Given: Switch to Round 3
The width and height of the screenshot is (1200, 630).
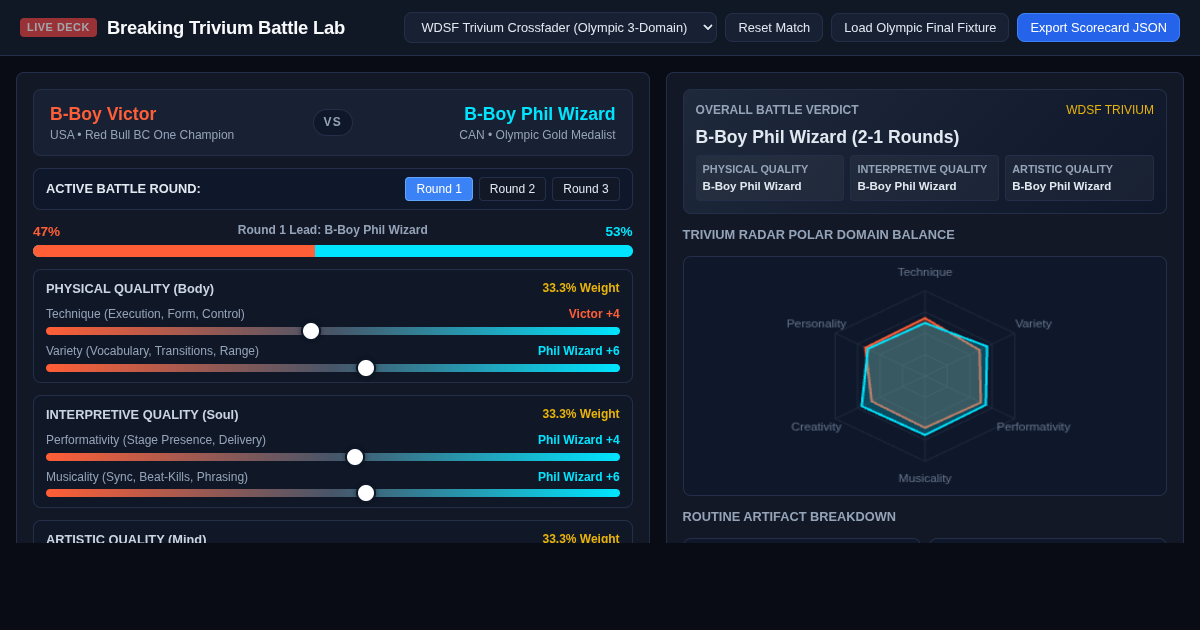Looking at the screenshot, I should [586, 189].
